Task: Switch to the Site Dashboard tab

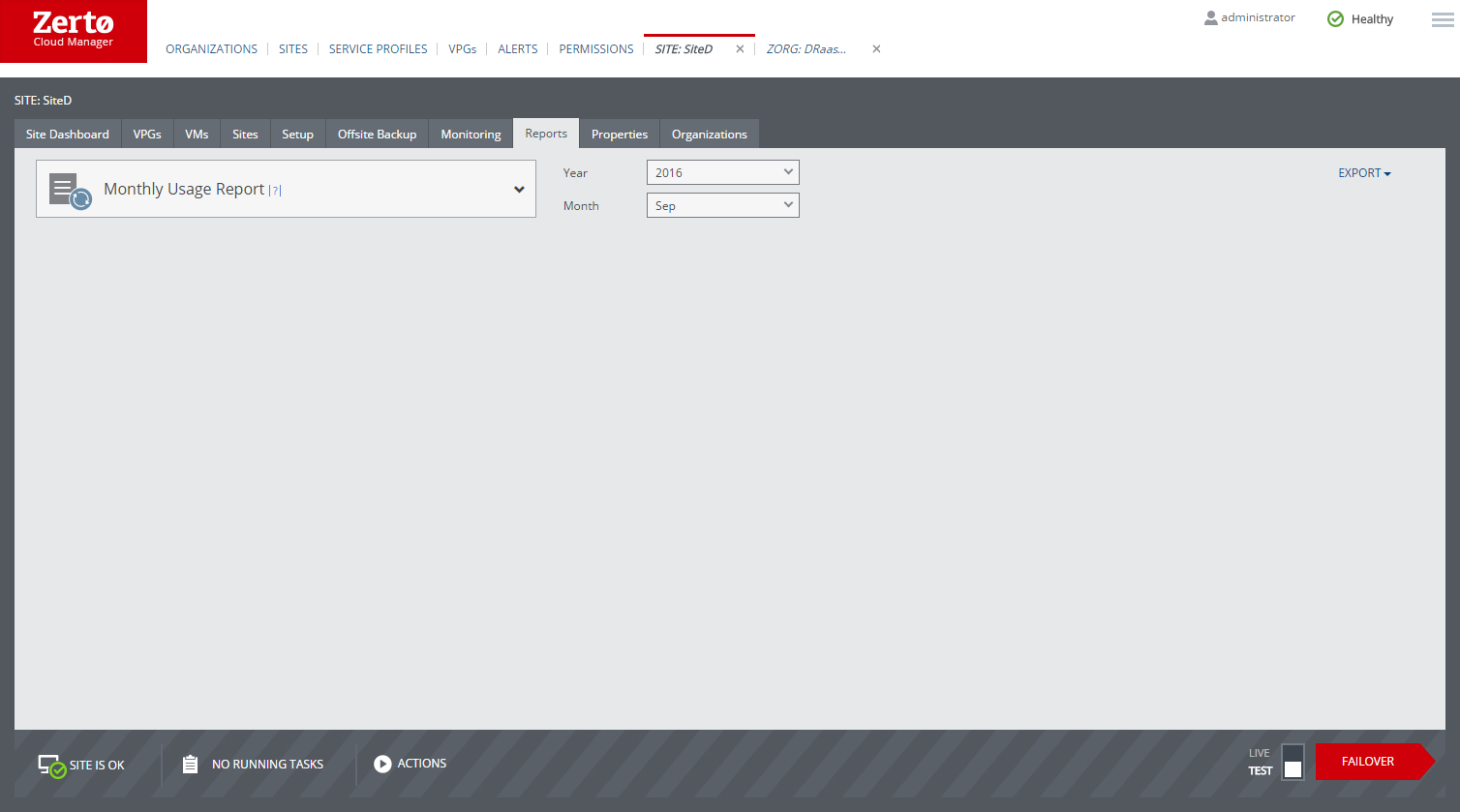Action: pos(68,134)
